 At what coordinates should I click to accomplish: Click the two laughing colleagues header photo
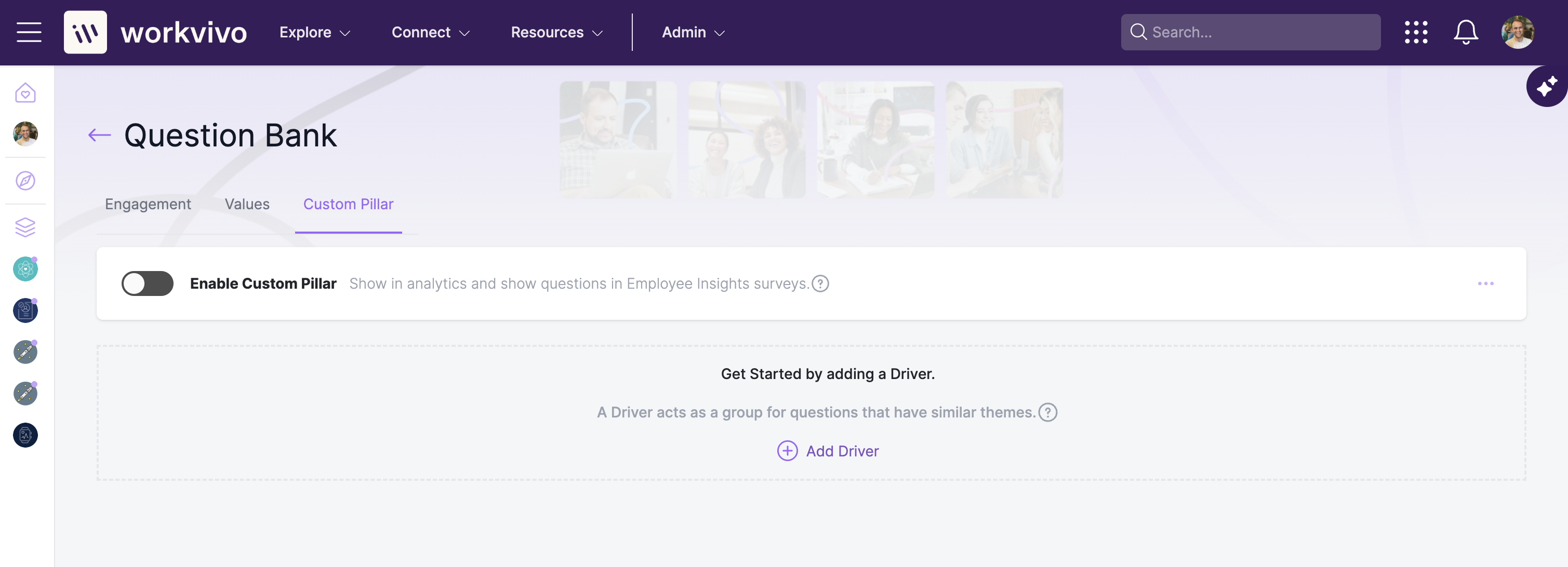(747, 140)
